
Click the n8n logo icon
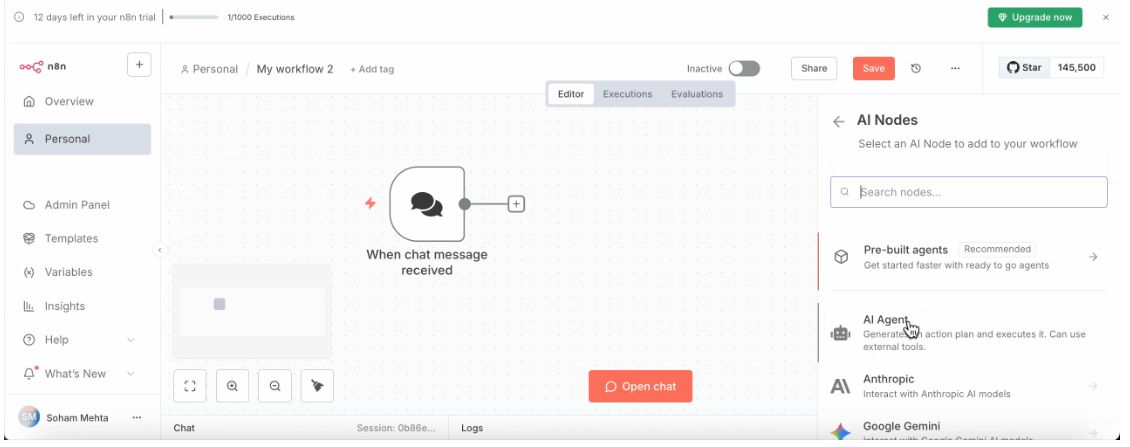coord(31,66)
